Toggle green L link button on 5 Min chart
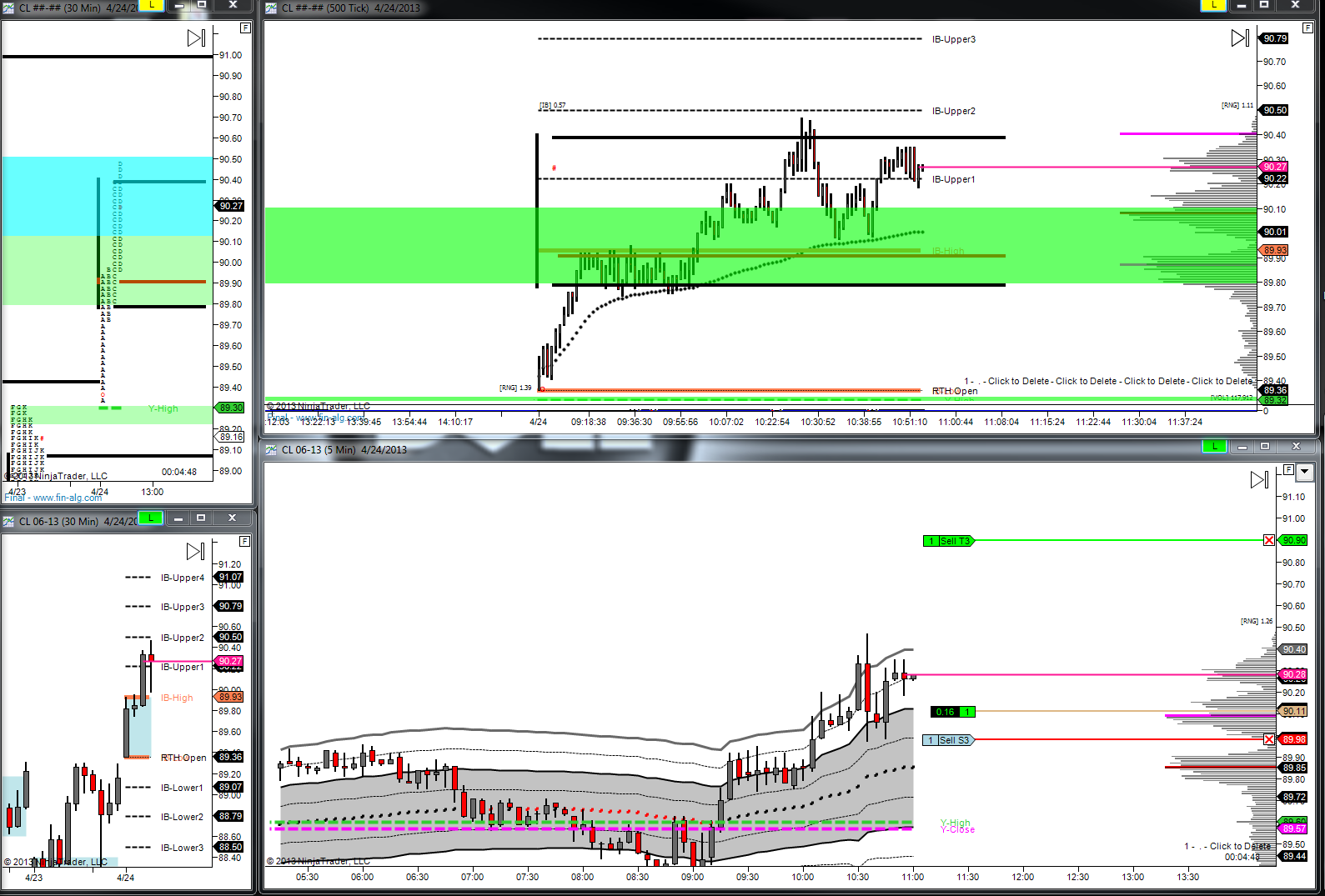Screen dimensions: 1325x896 tap(1215, 447)
